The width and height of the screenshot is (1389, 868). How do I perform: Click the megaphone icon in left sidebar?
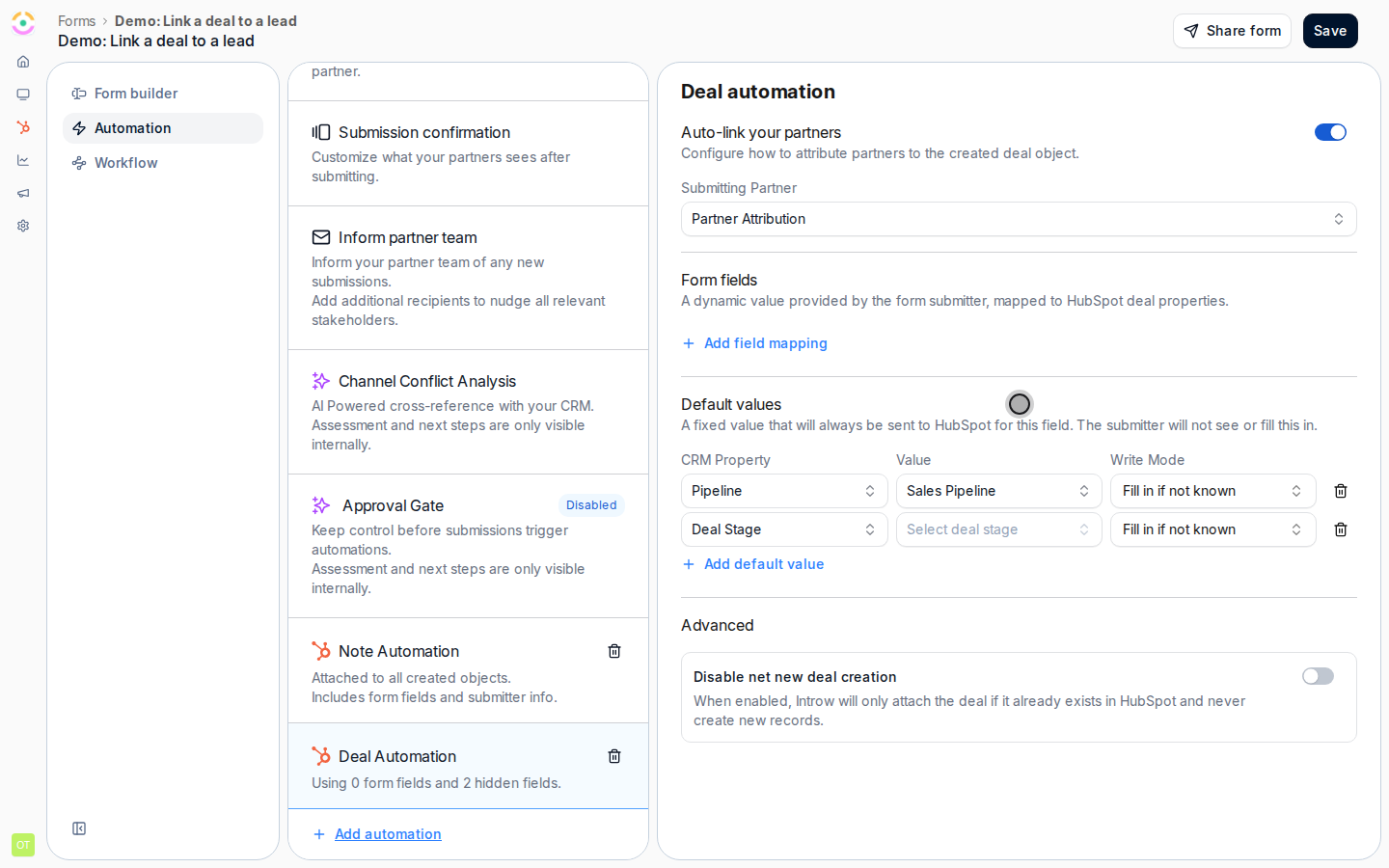click(23, 193)
